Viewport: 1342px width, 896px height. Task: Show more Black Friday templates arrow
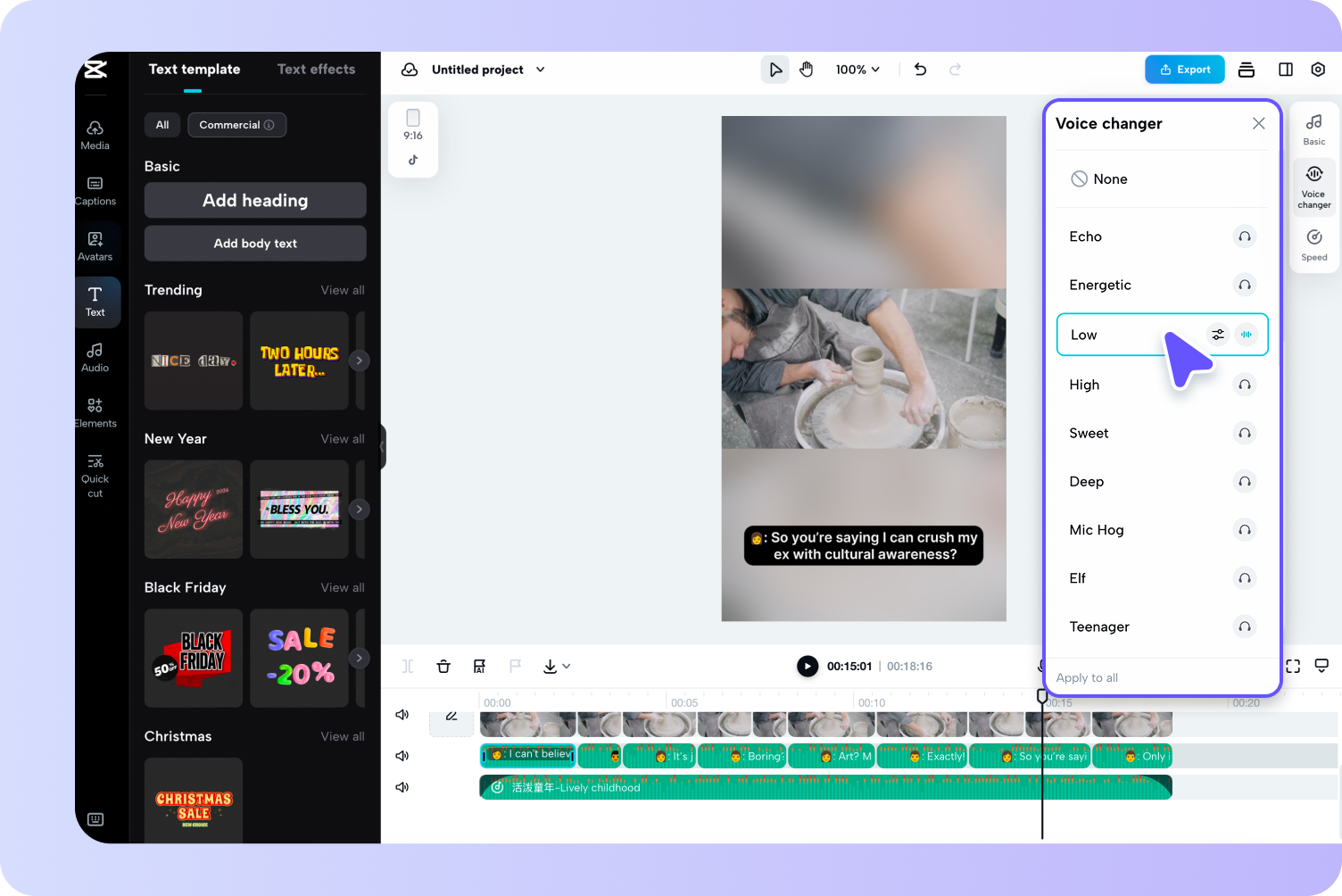coord(359,658)
